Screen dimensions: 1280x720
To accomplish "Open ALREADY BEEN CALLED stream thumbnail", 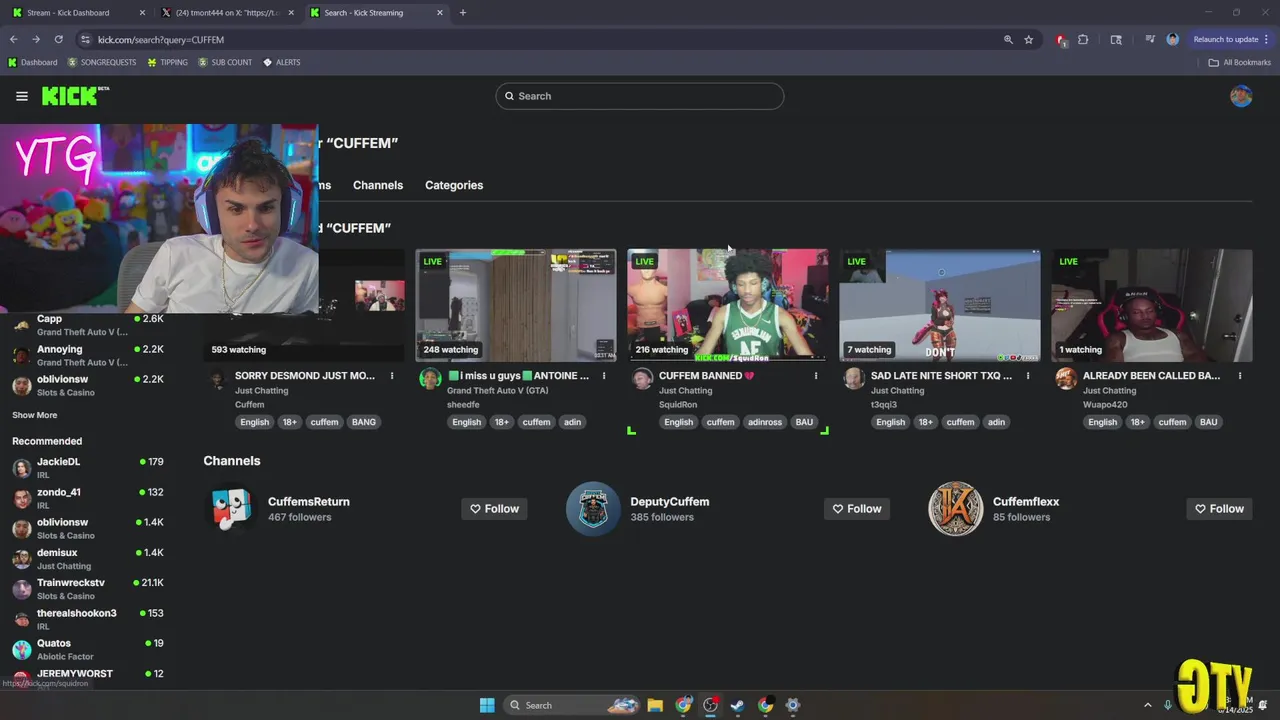I will 1152,305.
